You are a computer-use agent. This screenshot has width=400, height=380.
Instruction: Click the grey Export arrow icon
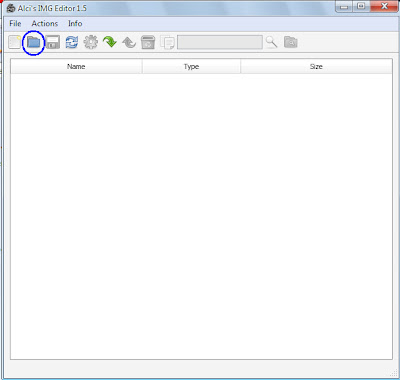click(129, 43)
